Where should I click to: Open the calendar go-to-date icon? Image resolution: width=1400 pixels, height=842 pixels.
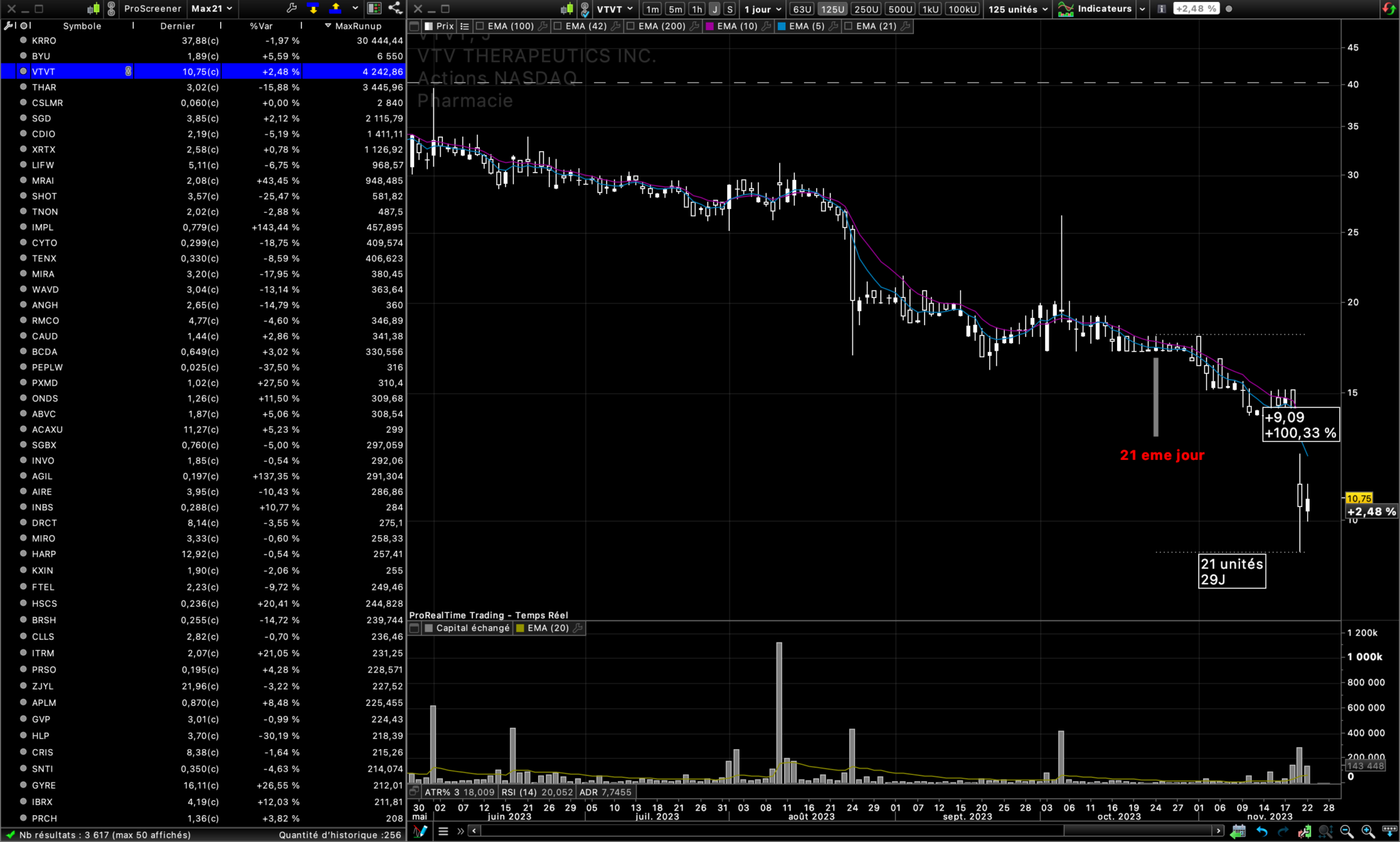point(1238,831)
